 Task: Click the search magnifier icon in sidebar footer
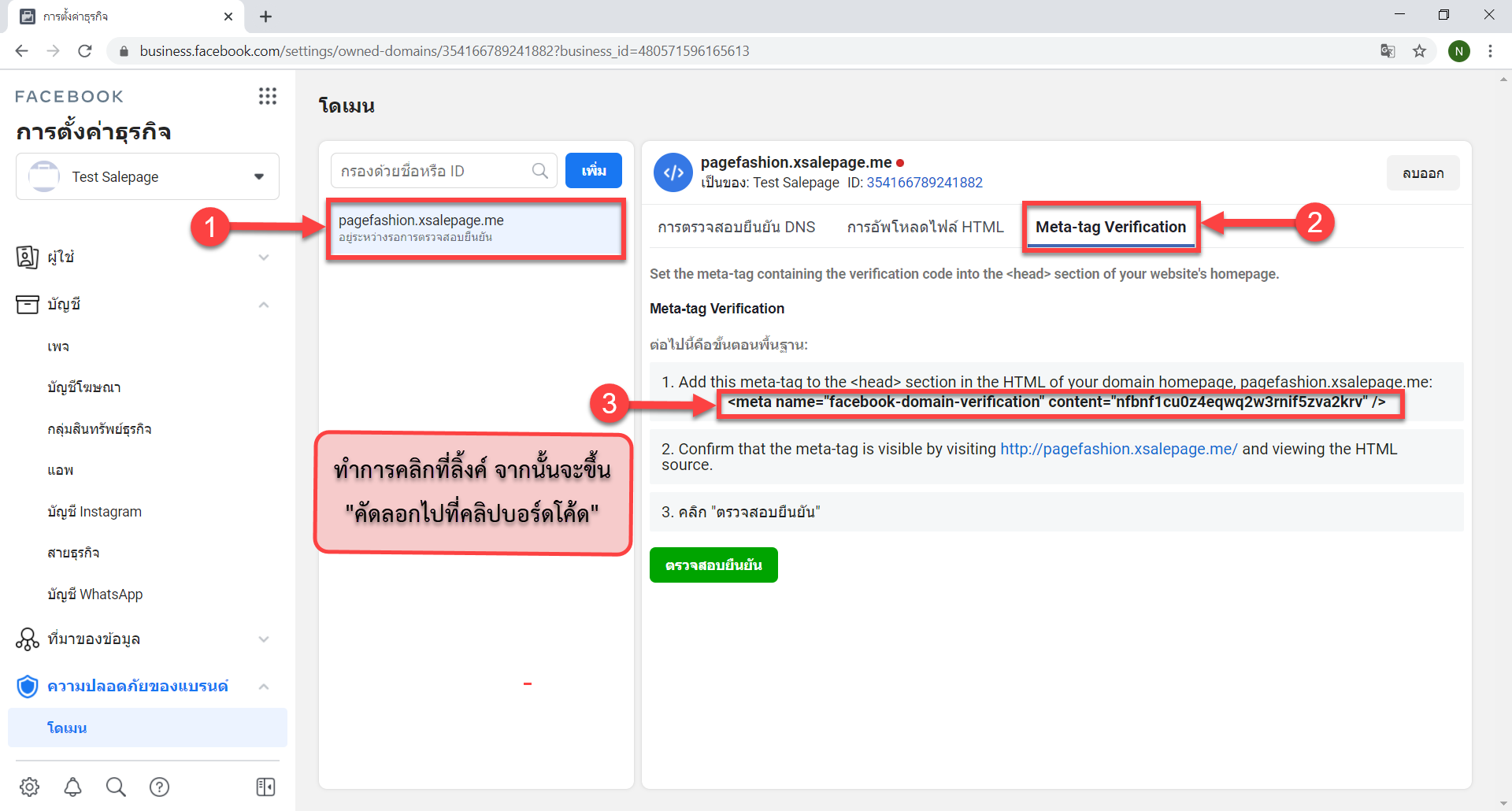coord(116,787)
